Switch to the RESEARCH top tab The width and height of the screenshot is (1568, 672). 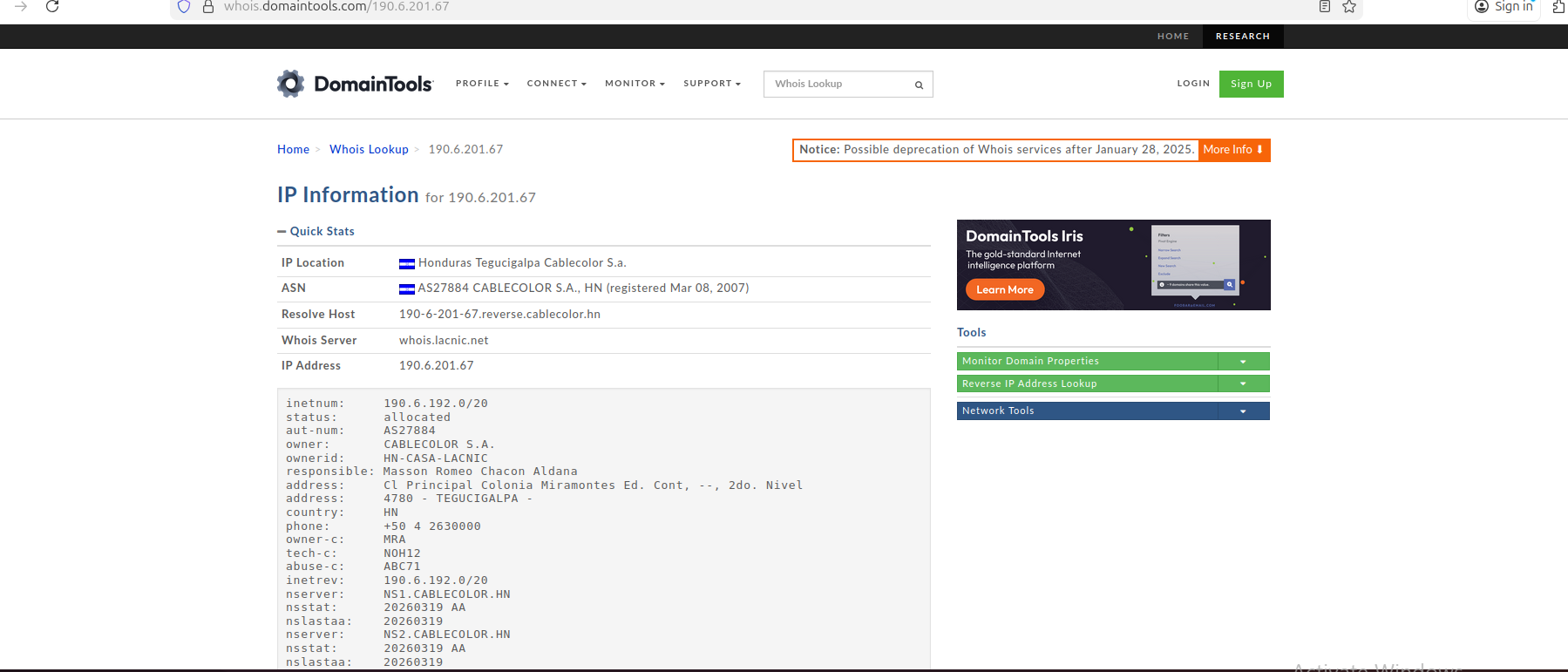coord(1243,36)
